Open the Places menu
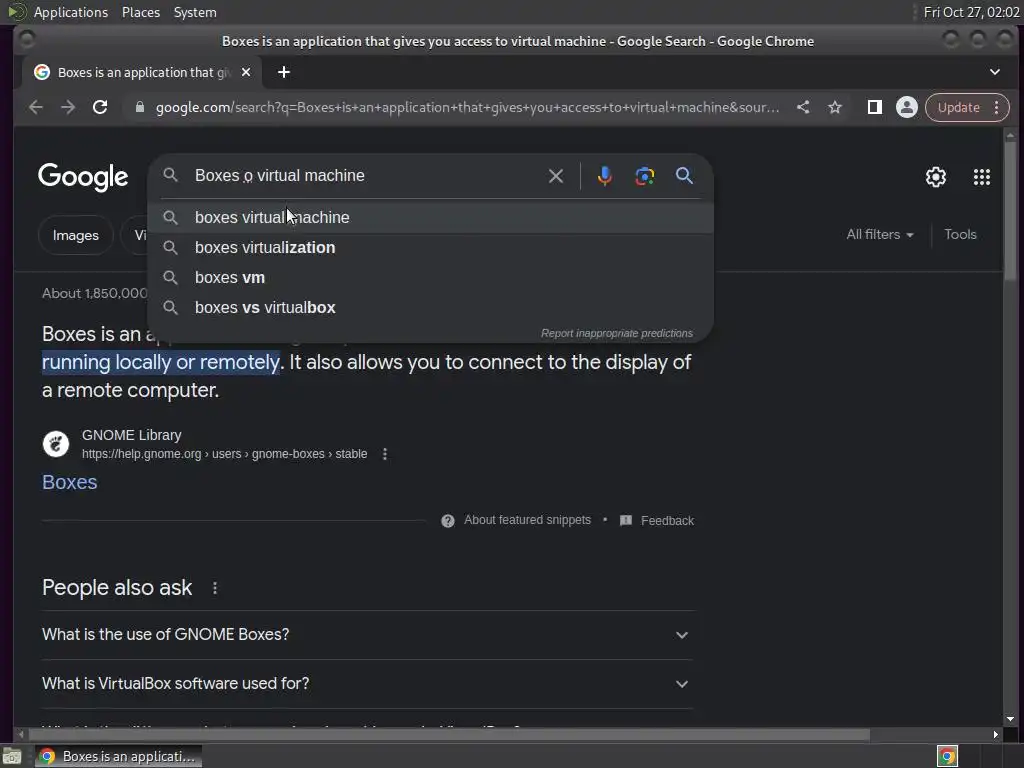Image resolution: width=1024 pixels, height=768 pixels. pyautogui.click(x=140, y=12)
